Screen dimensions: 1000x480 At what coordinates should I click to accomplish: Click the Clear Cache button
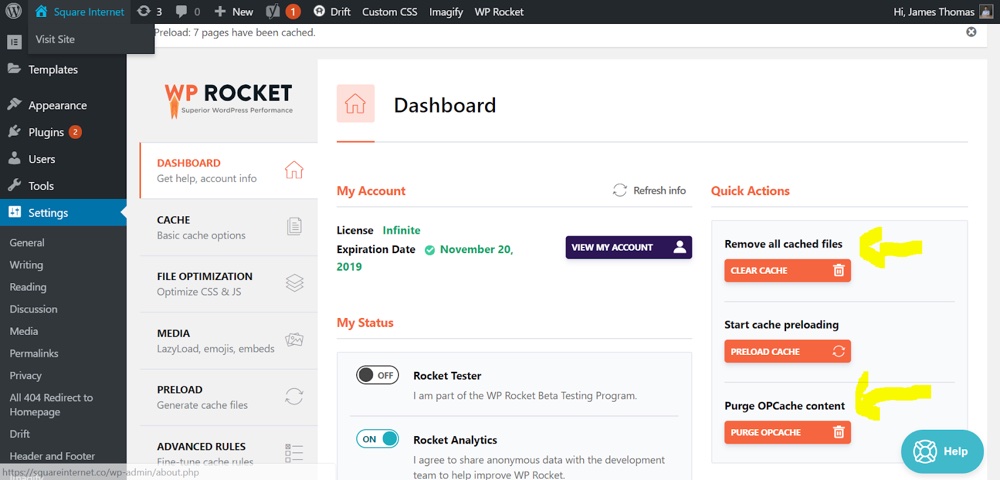click(x=787, y=270)
